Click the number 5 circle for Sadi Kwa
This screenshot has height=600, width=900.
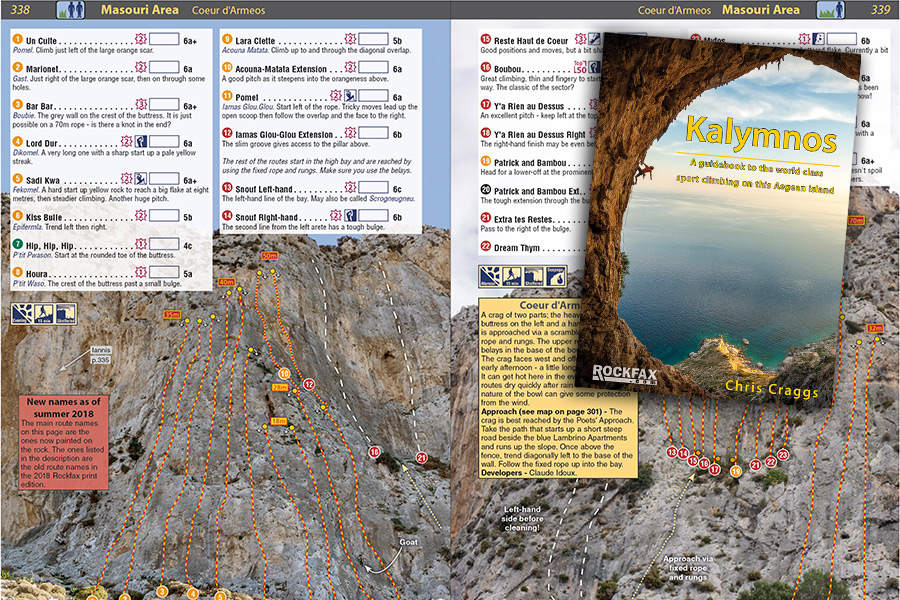pos(17,179)
